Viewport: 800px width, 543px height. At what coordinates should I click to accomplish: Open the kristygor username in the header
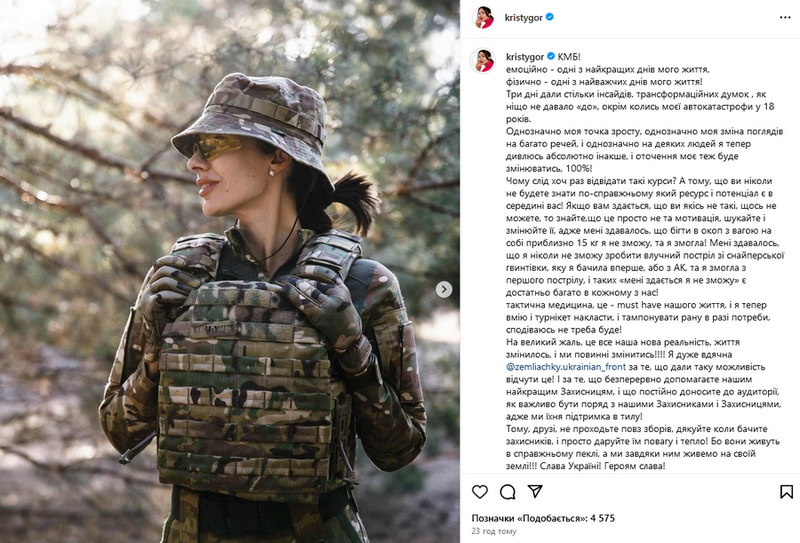point(523,17)
